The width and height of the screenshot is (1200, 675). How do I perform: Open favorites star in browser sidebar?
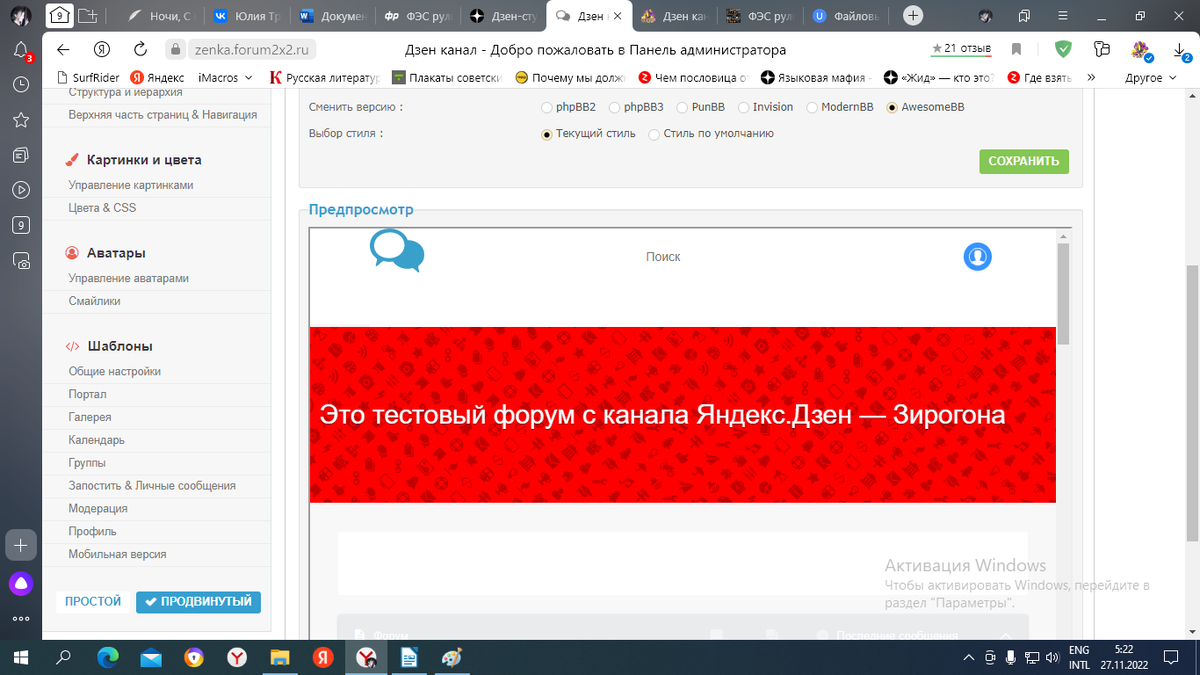[21, 120]
